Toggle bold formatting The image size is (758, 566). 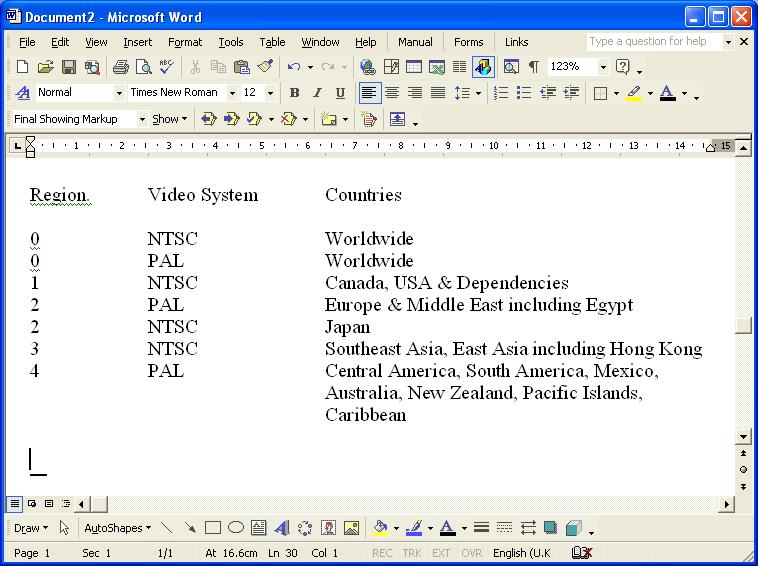coord(294,92)
